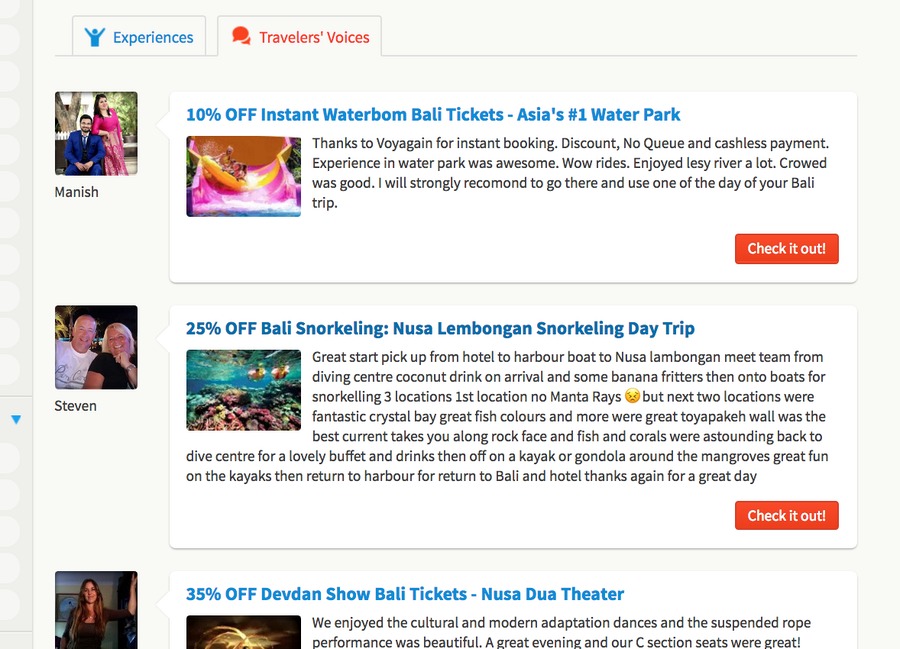View the Devdan Show reviewer's profile photo

point(96,610)
